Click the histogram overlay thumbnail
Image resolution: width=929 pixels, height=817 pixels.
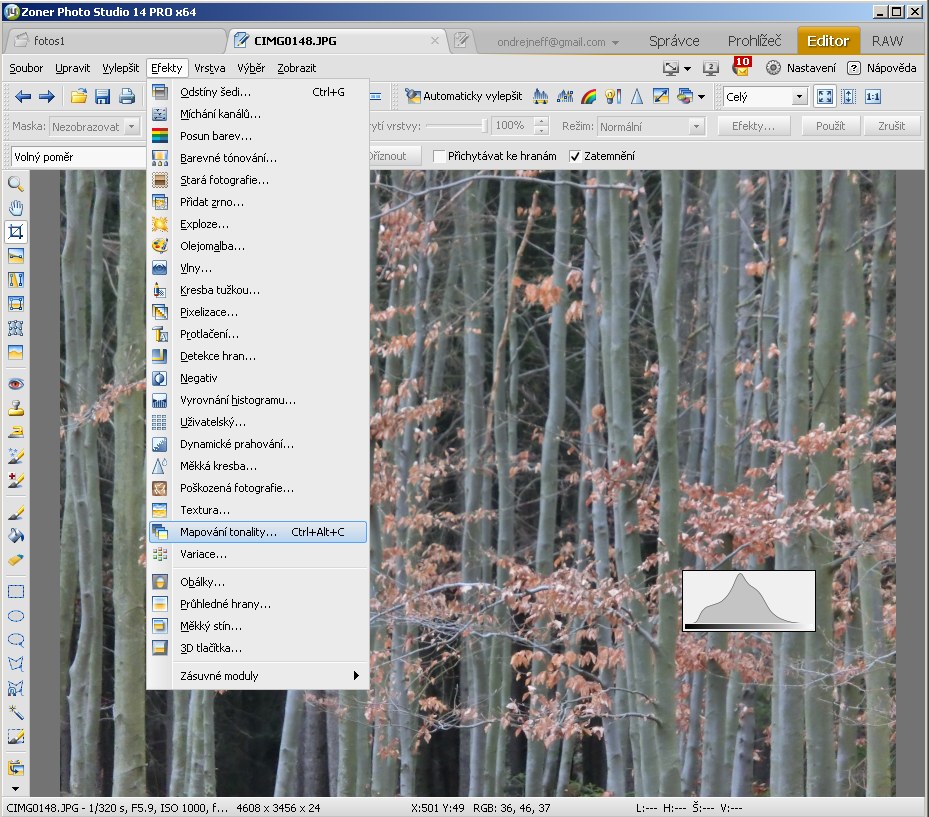coord(748,601)
